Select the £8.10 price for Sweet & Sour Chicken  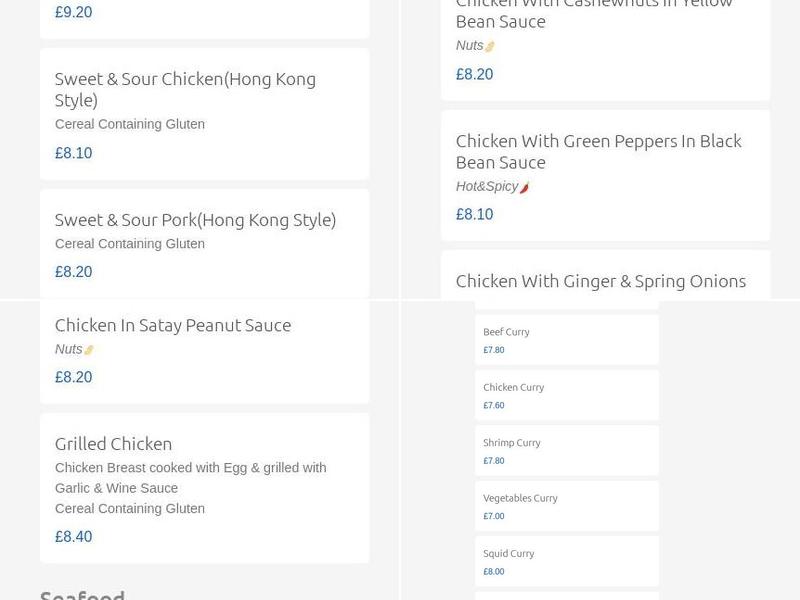pyautogui.click(x=73, y=152)
